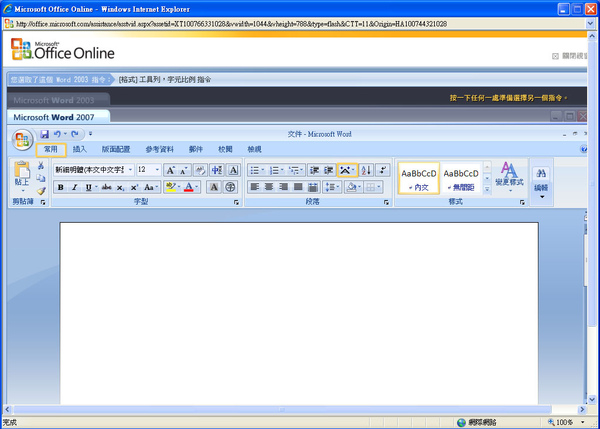
Task: Increase paragraph indent
Action: click(x=328, y=170)
